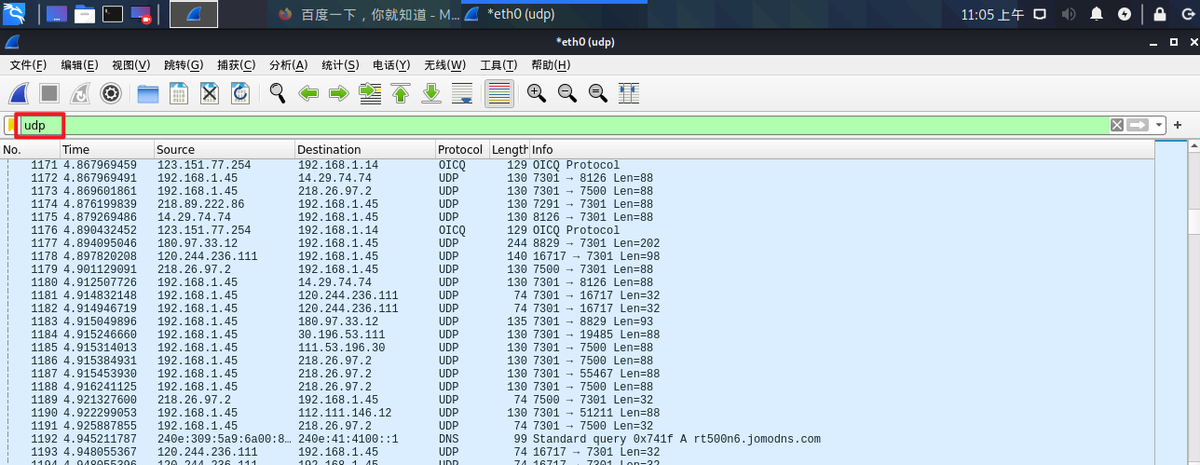Open the display filter bookmark menu
This screenshot has width=1200, height=465.
pyautogui.click(x=11, y=125)
